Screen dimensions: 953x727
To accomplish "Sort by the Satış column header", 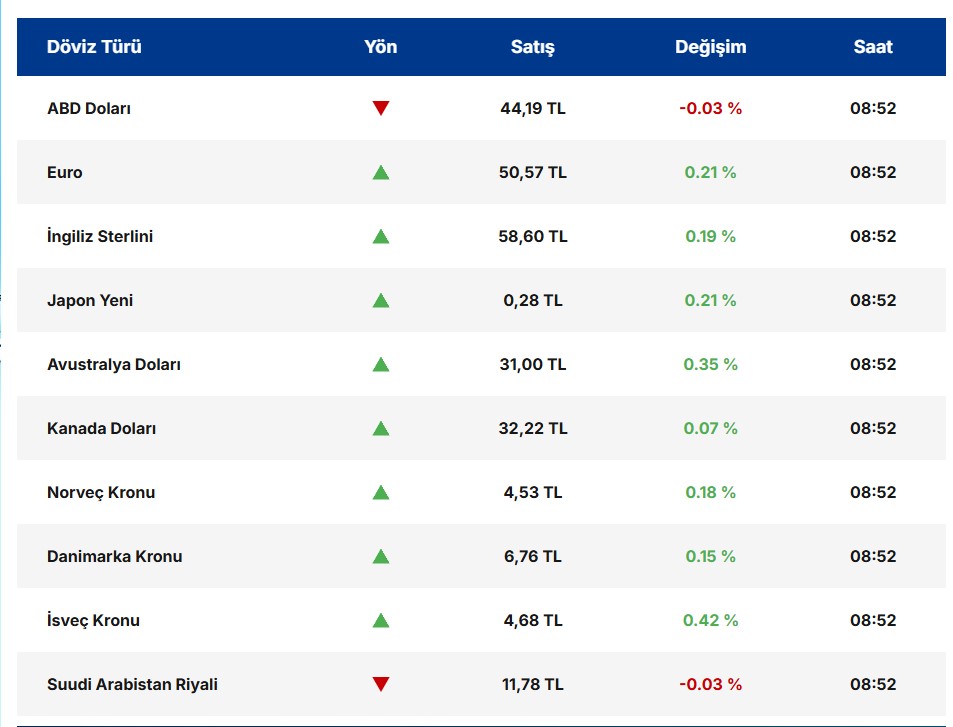I will coord(532,47).
